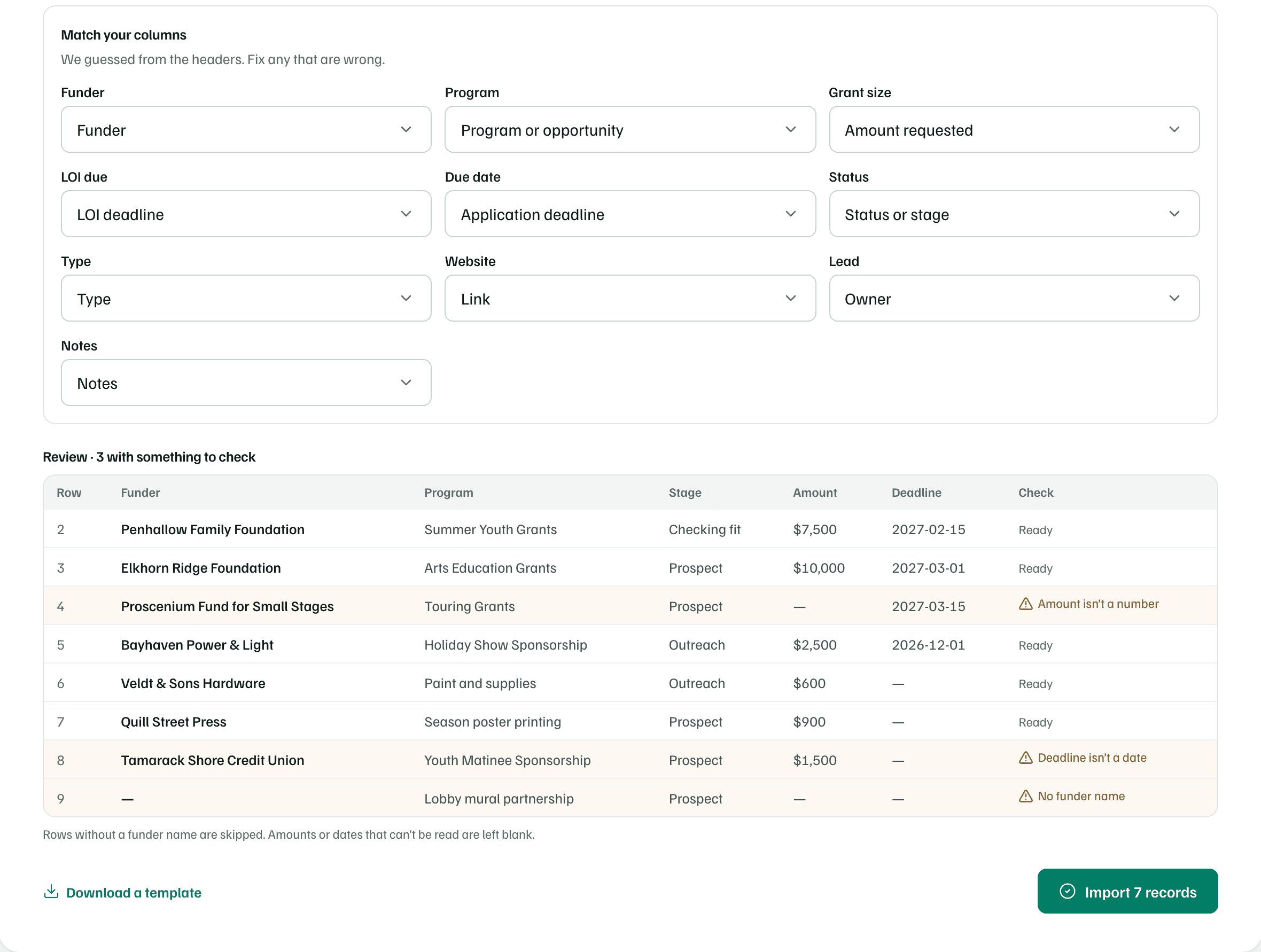
Task: Click Youth Matinee Sponsorship program cell
Action: coord(507,760)
